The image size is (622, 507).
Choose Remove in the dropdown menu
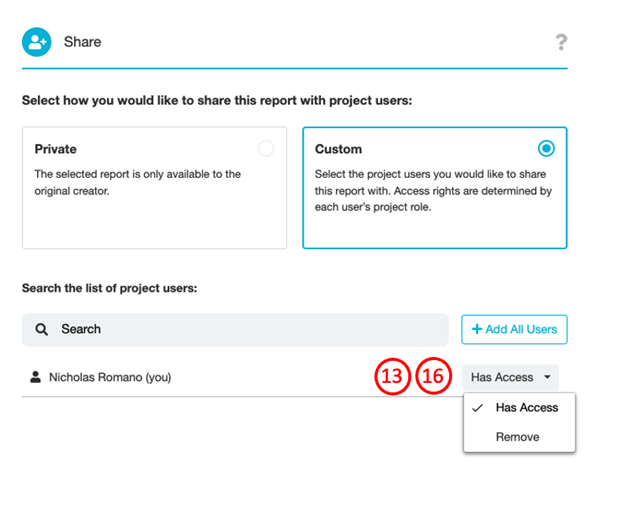tap(517, 437)
